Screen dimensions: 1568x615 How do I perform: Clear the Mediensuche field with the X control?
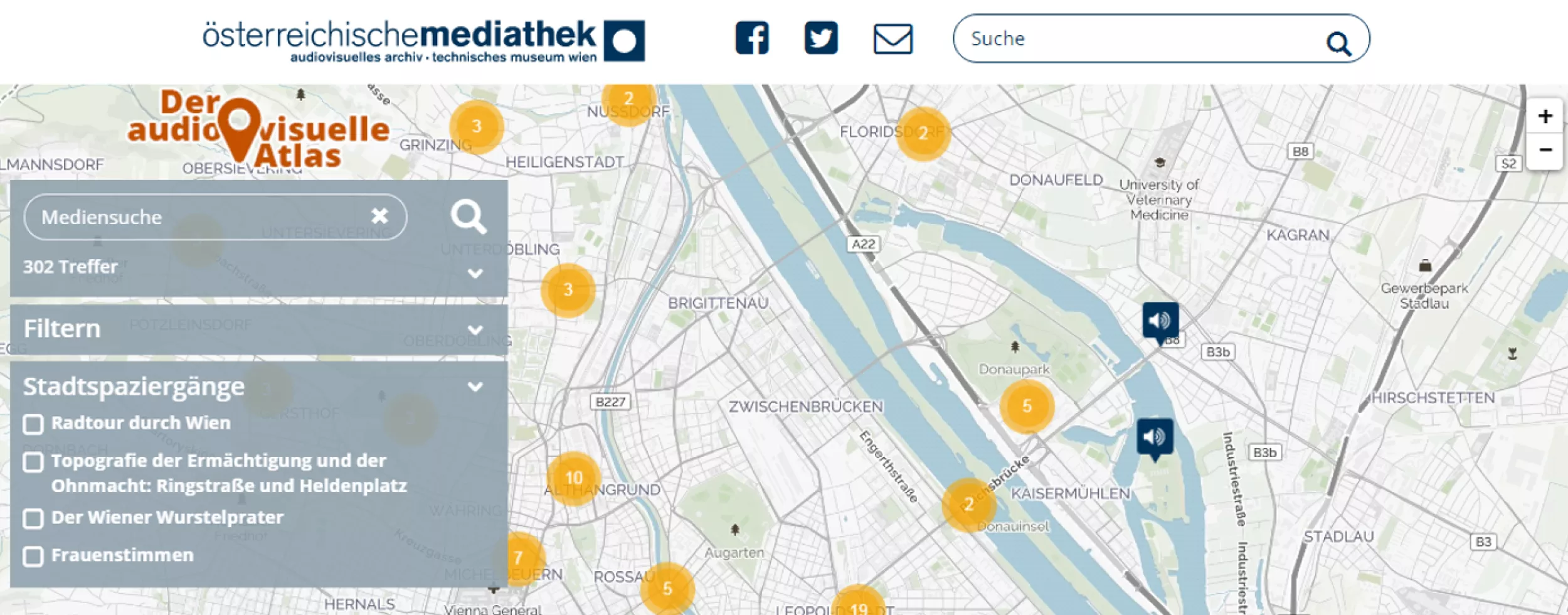[x=379, y=217]
